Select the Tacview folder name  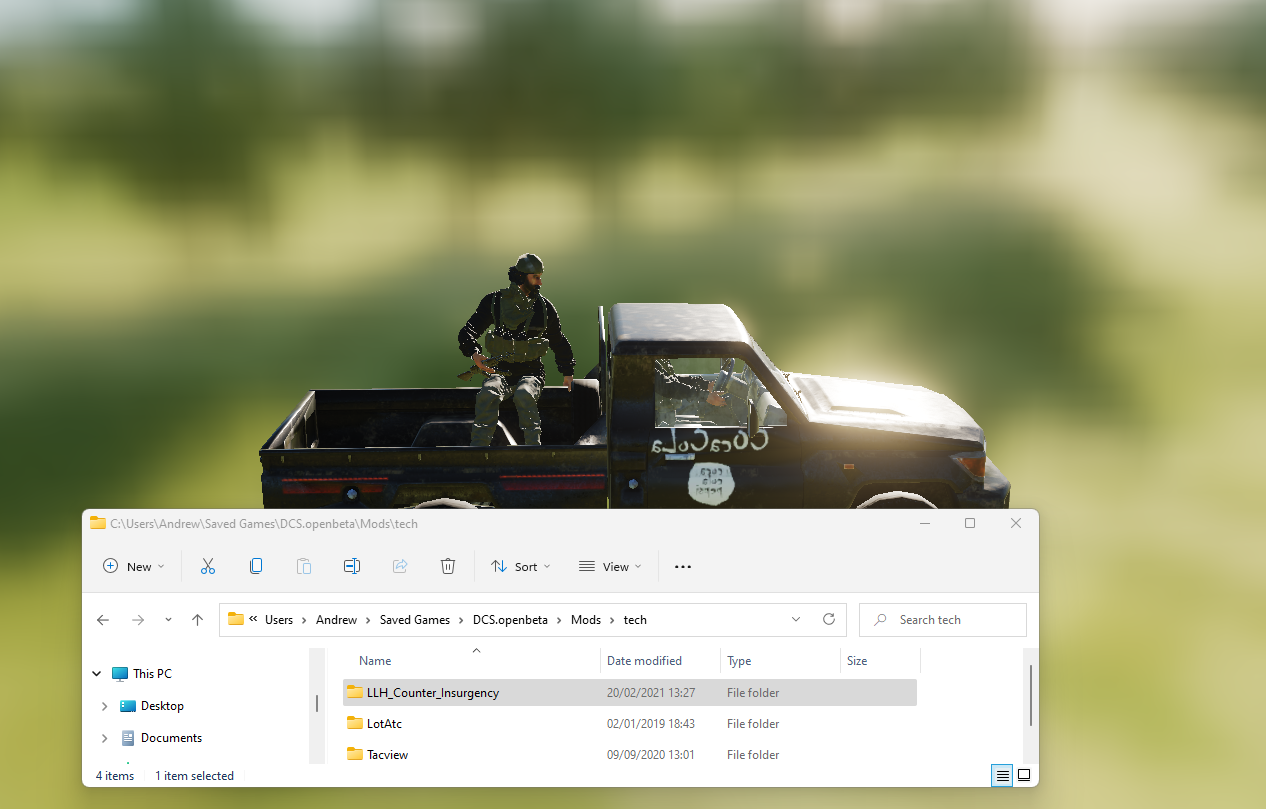pyautogui.click(x=387, y=755)
